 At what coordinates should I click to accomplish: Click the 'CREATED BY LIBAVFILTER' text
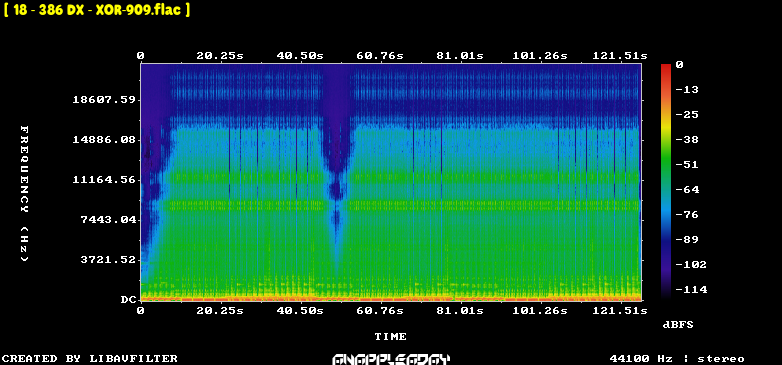point(90,359)
